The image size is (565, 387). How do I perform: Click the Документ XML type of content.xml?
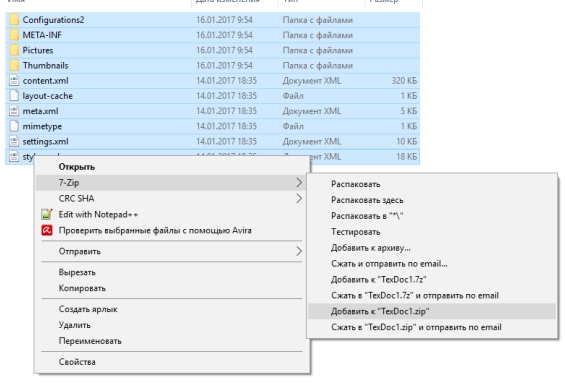click(x=312, y=80)
